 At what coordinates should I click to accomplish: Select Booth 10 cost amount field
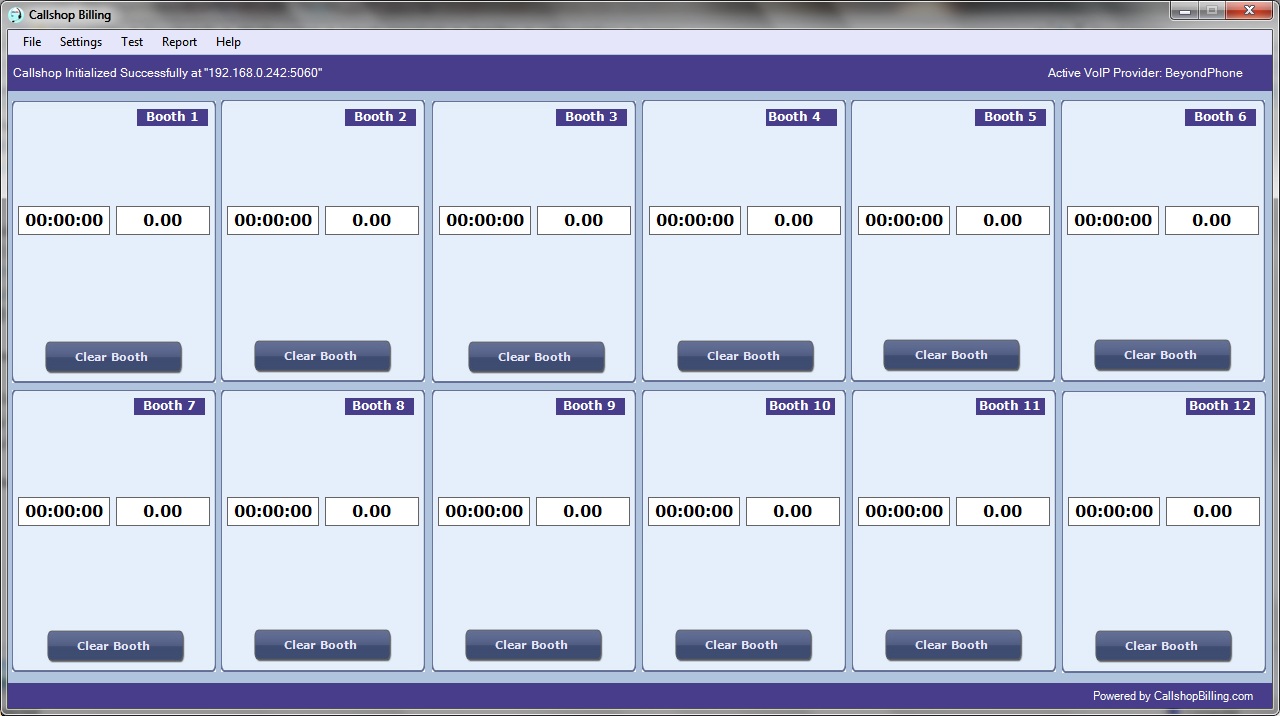pyautogui.click(x=793, y=511)
